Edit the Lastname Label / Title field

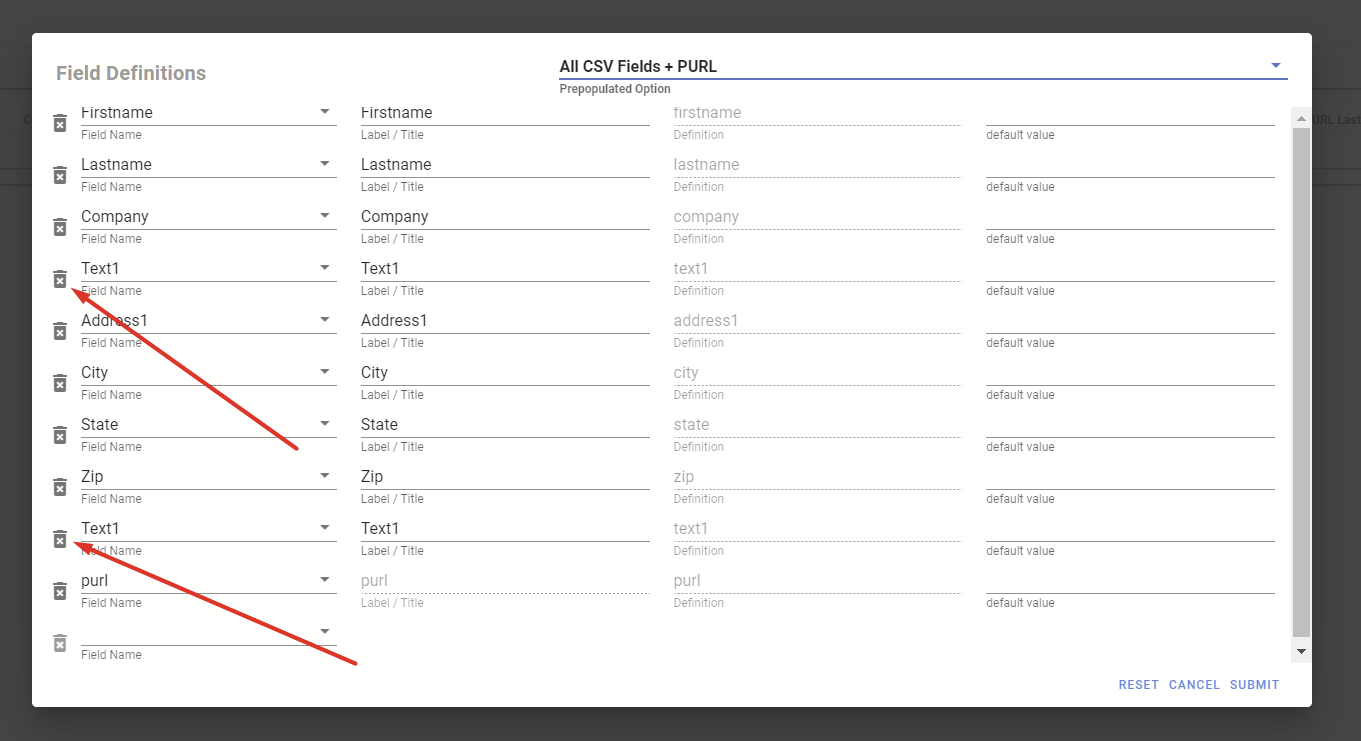(505, 165)
